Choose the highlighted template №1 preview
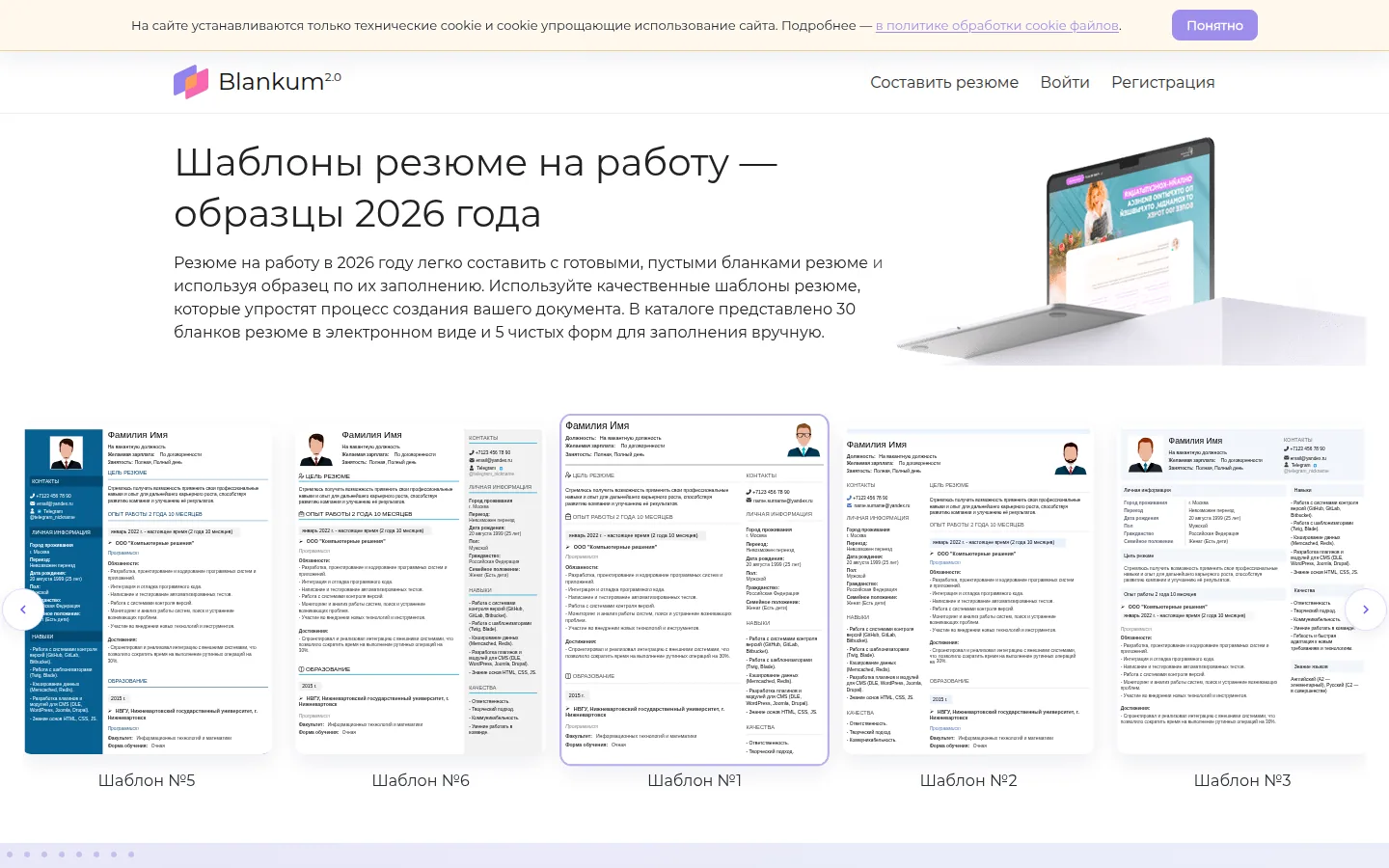1389x868 pixels. click(x=694, y=589)
